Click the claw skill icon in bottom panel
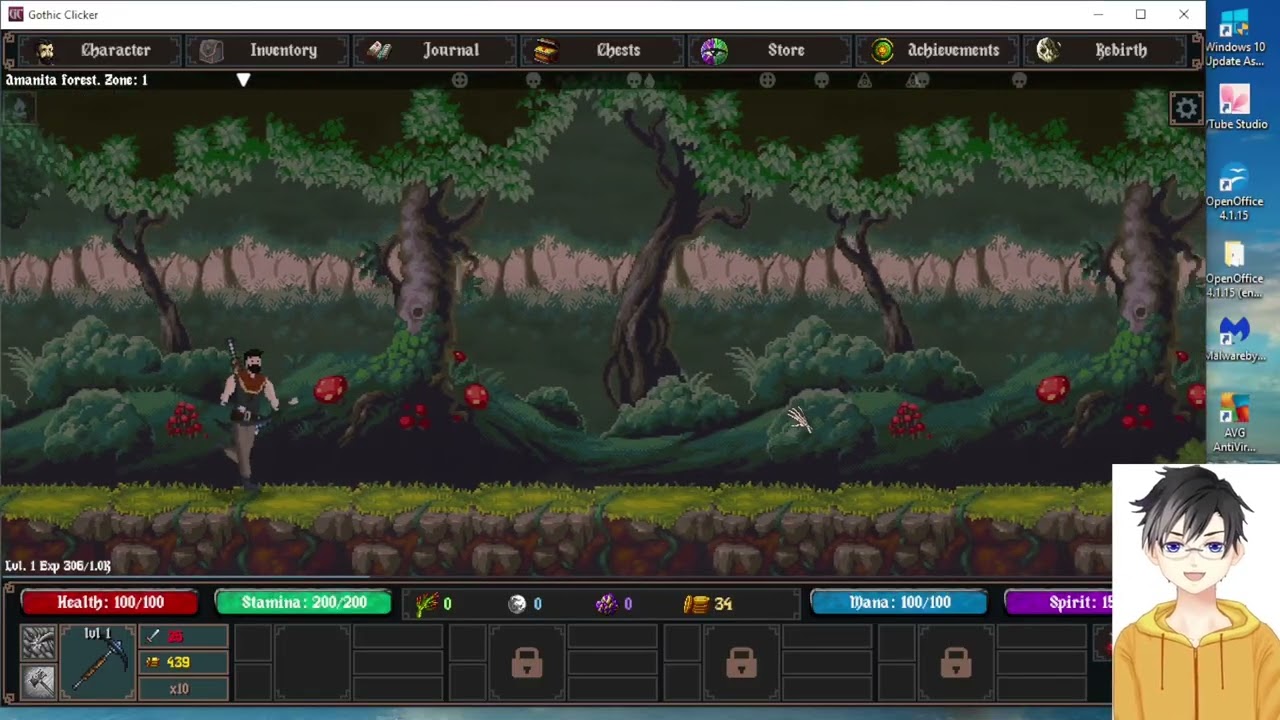This screenshot has height=720, width=1280. [39, 642]
